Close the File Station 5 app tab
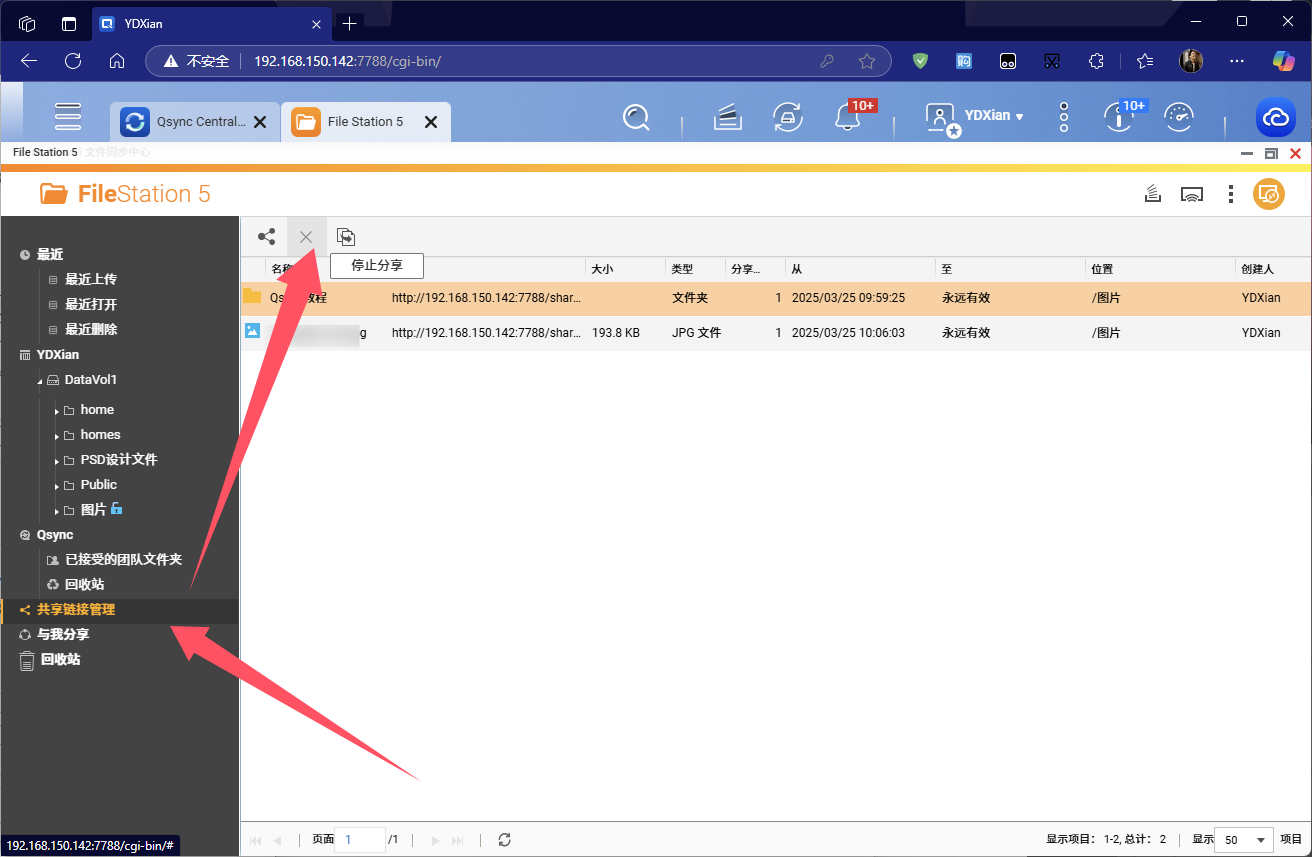 click(x=431, y=122)
